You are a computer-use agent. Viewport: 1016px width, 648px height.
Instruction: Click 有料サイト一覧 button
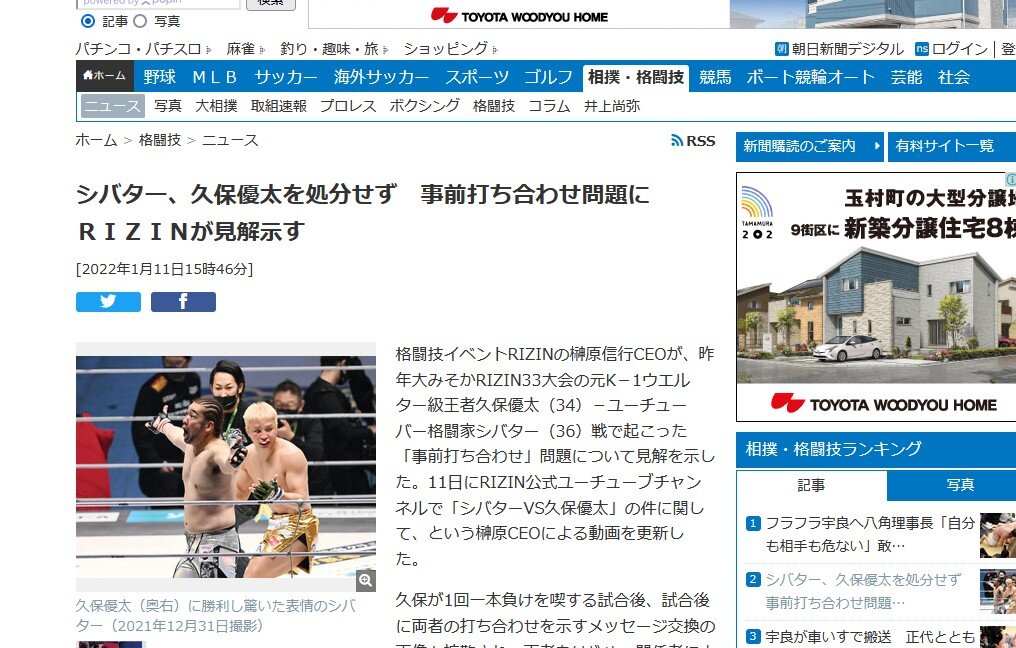point(952,146)
